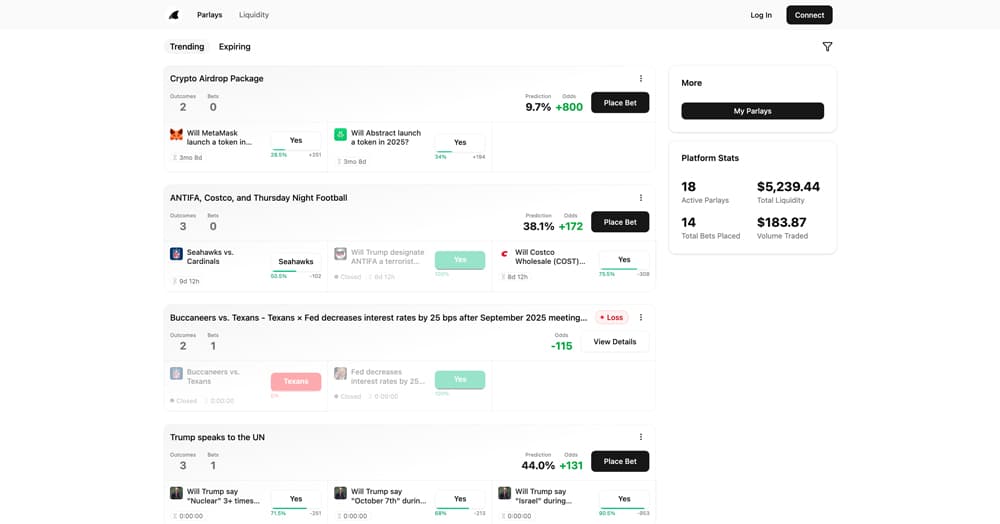Select Yes for Abstract token launch
Screen dimensions: 1000x524
460,142
